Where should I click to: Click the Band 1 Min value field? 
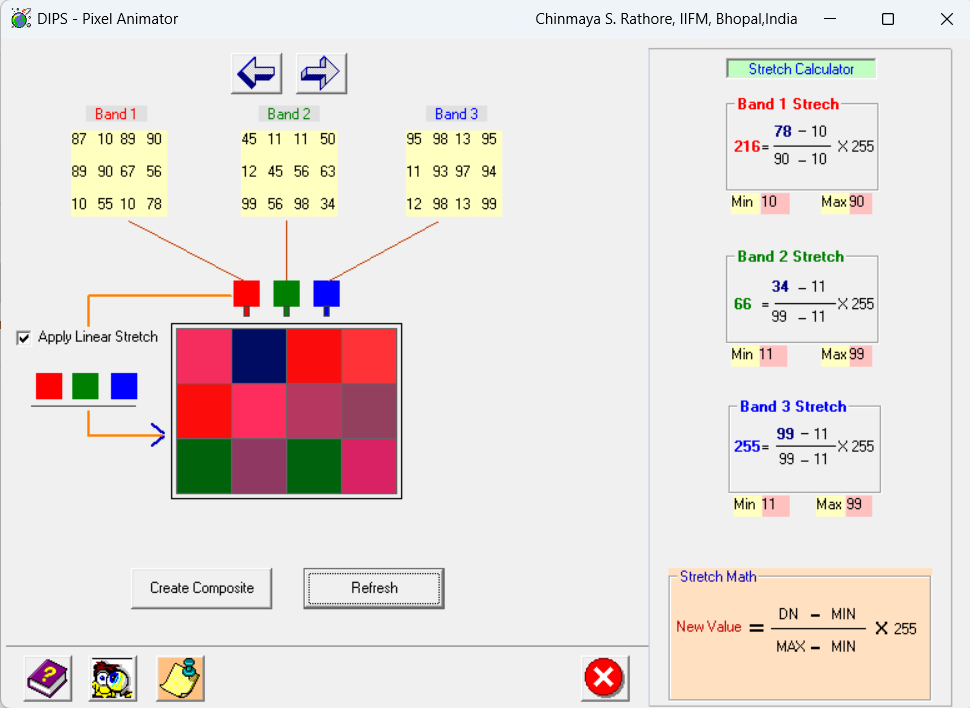click(x=774, y=203)
